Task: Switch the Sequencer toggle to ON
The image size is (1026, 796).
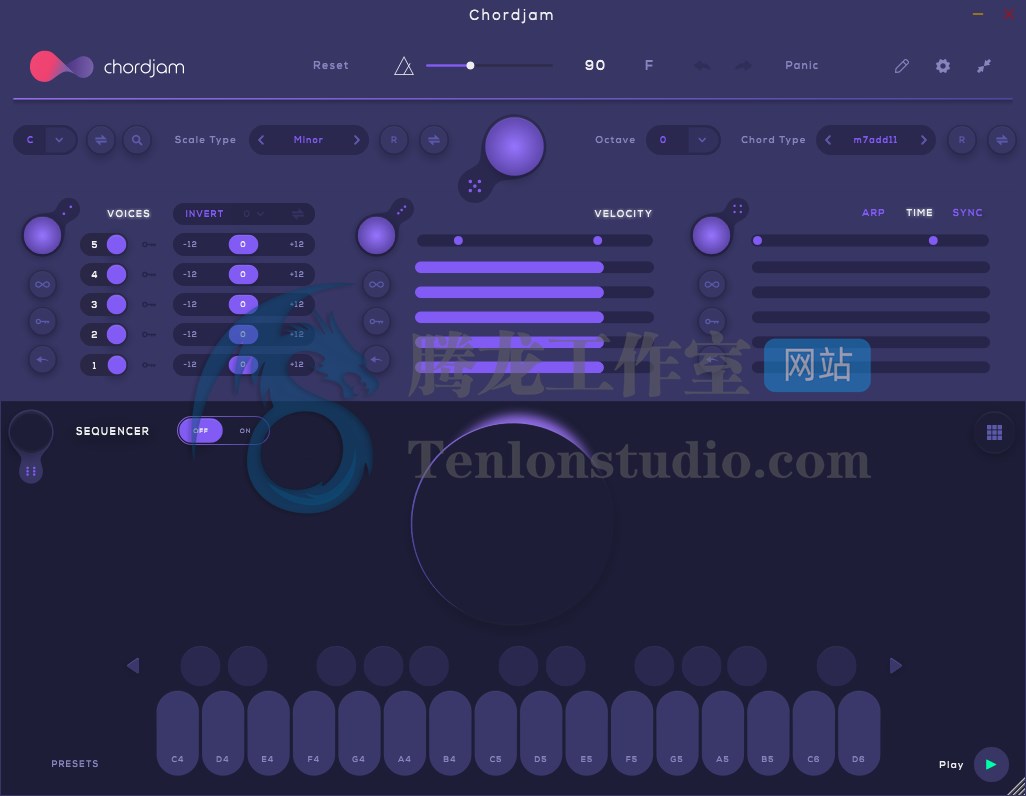Action: [x=245, y=431]
